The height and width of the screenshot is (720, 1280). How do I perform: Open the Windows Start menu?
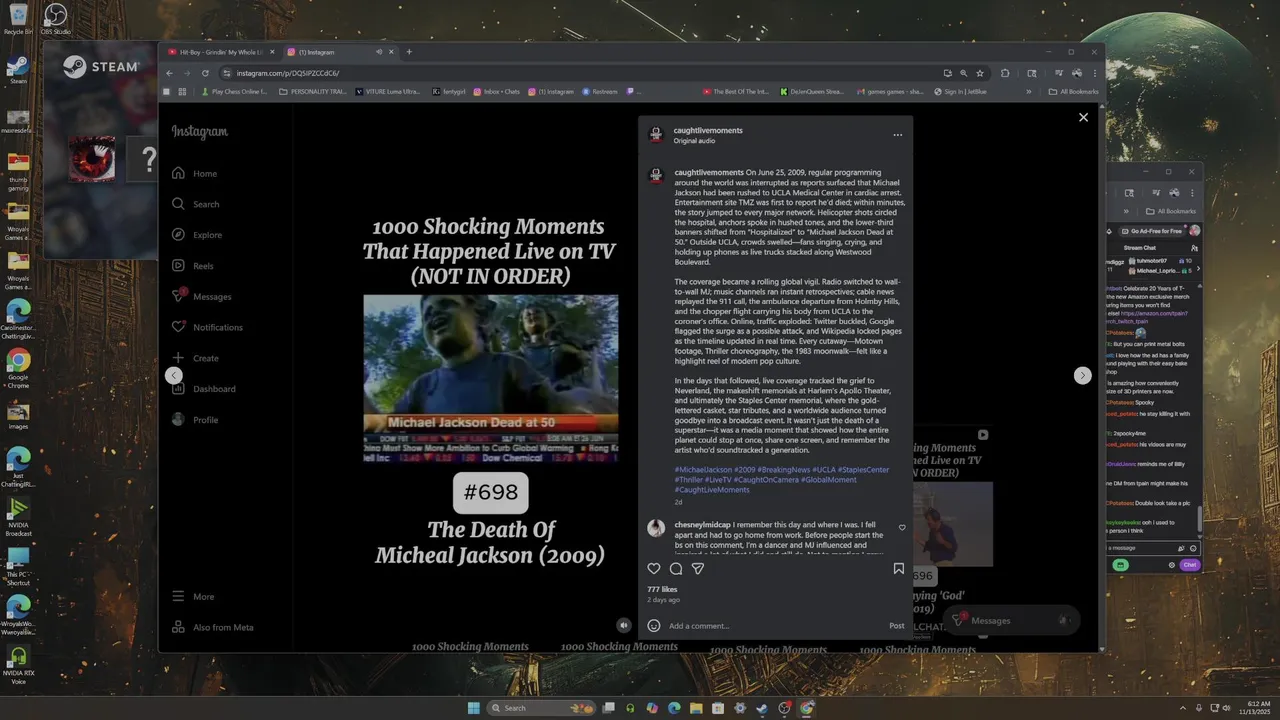click(x=473, y=708)
